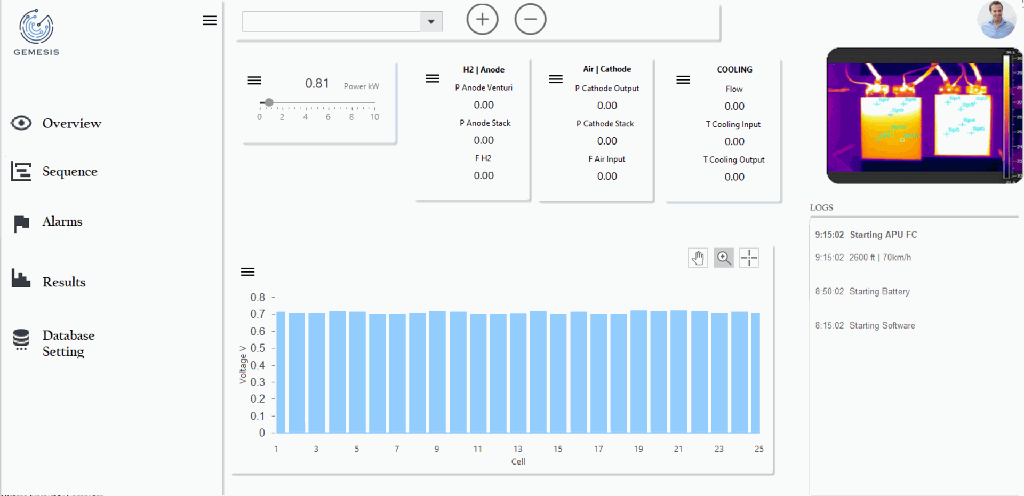Open the Air Cathode panel menu
Image resolution: width=1024 pixels, height=496 pixels.
pyautogui.click(x=555, y=78)
